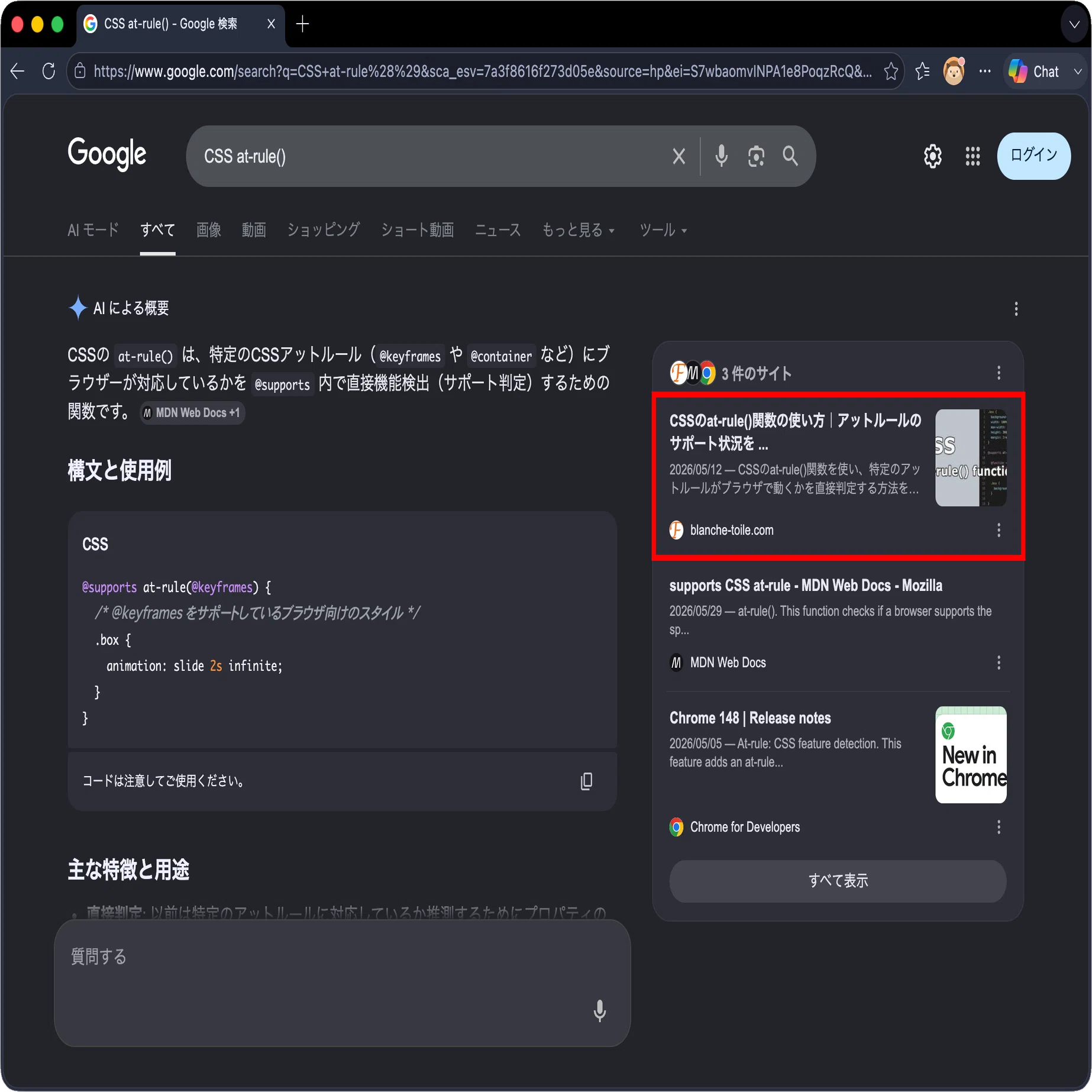
Task: Open New in Chrome thumbnail
Action: click(970, 755)
